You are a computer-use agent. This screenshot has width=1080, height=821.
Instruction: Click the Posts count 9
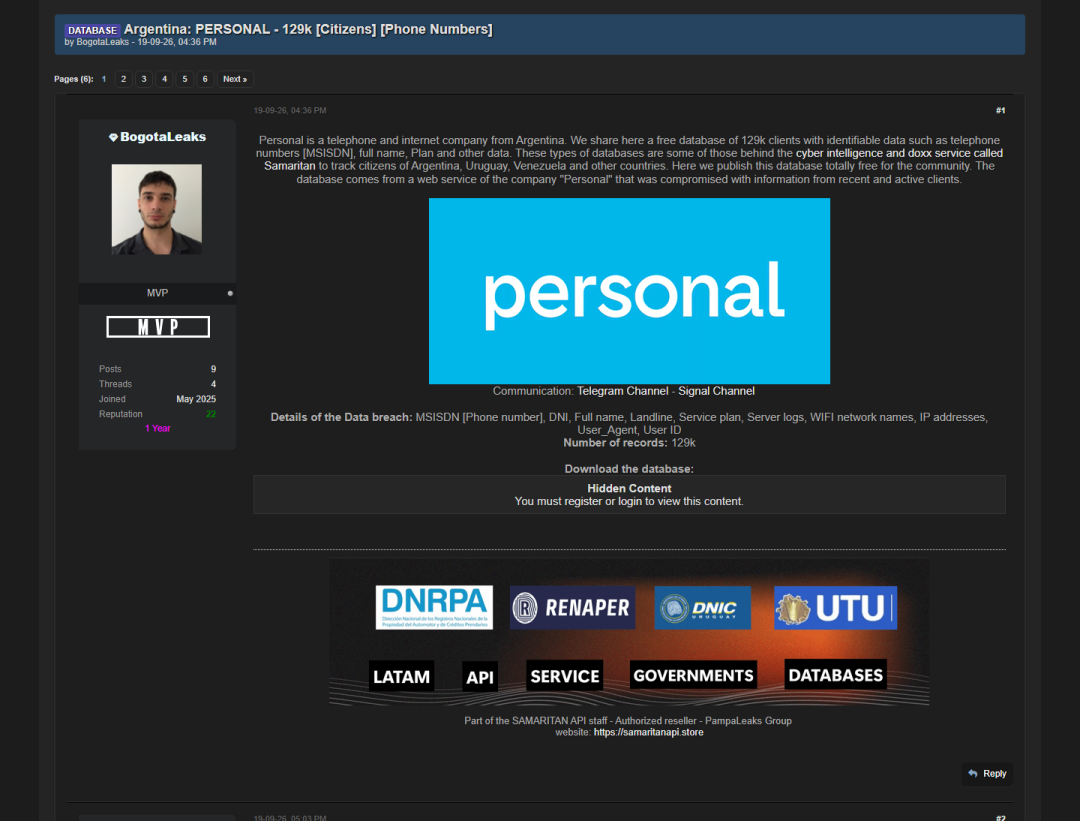pyautogui.click(x=213, y=369)
